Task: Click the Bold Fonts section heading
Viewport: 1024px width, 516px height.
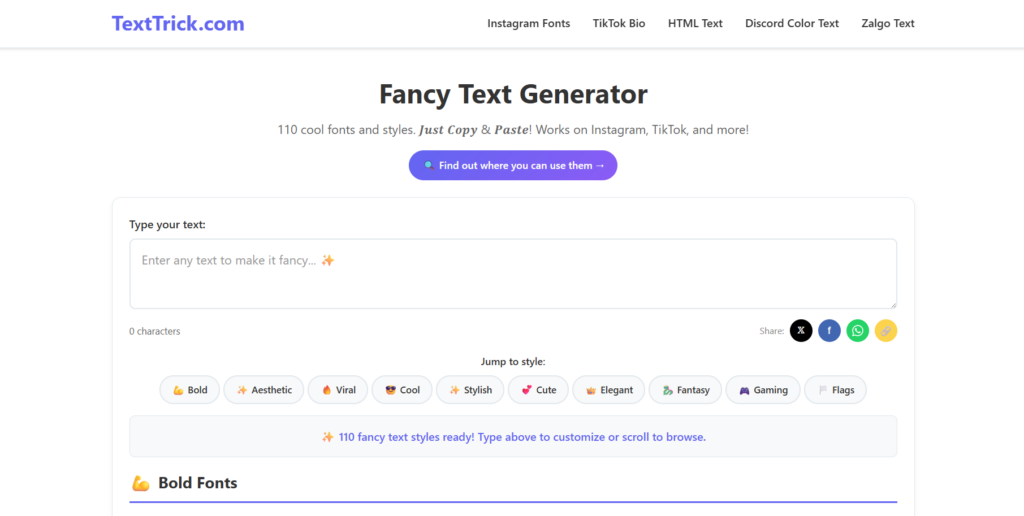Action: (197, 483)
